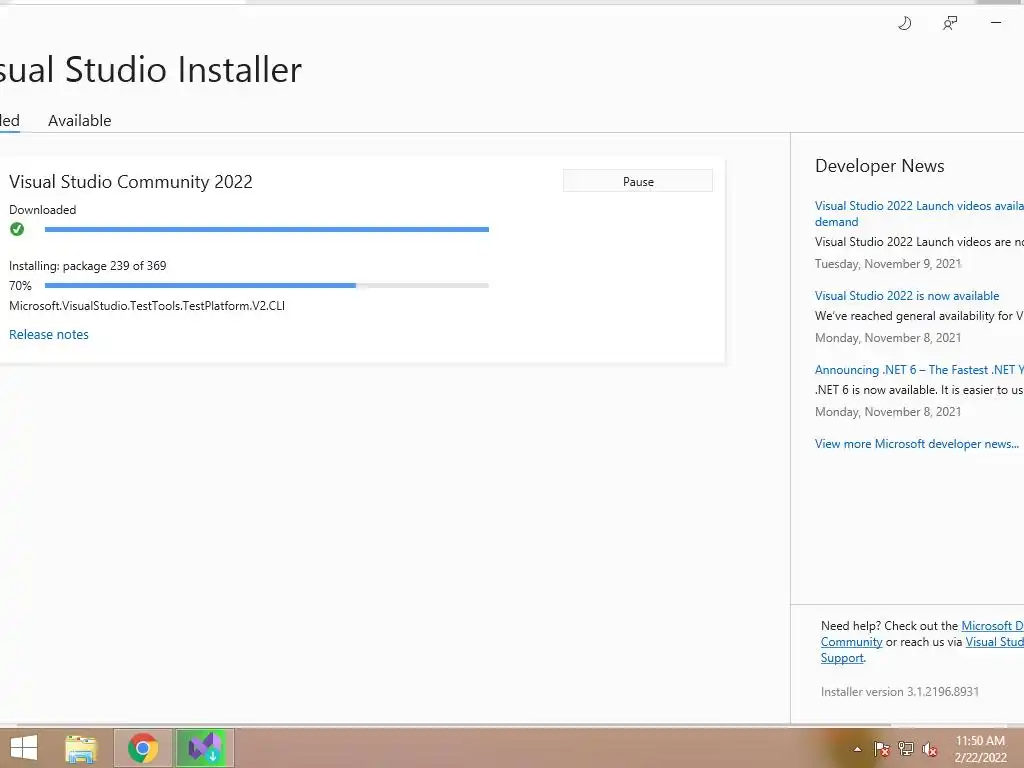Click the Tuesday, November 9, 2021 date
This screenshot has height=768, width=1024.
(x=888, y=264)
